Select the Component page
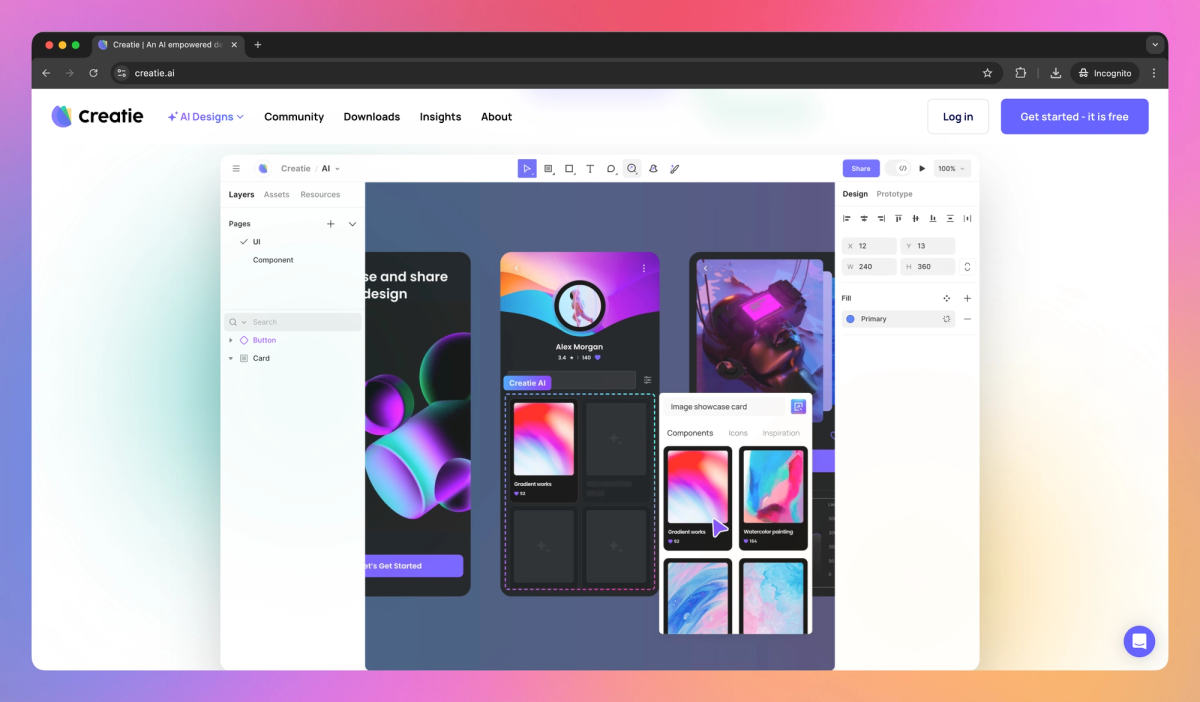 tap(273, 260)
